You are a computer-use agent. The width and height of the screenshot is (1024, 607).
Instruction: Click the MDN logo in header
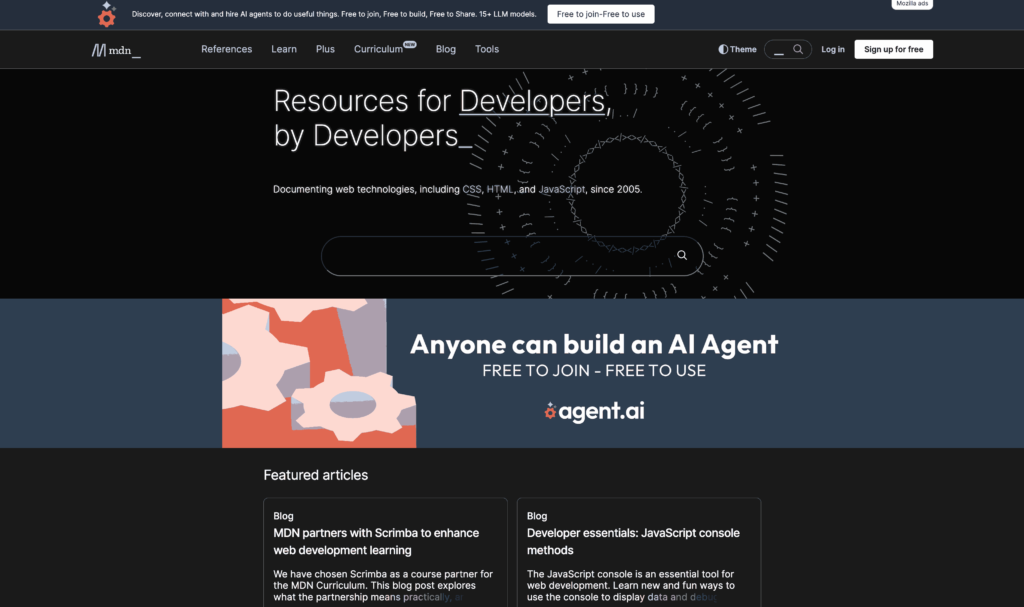pos(116,50)
